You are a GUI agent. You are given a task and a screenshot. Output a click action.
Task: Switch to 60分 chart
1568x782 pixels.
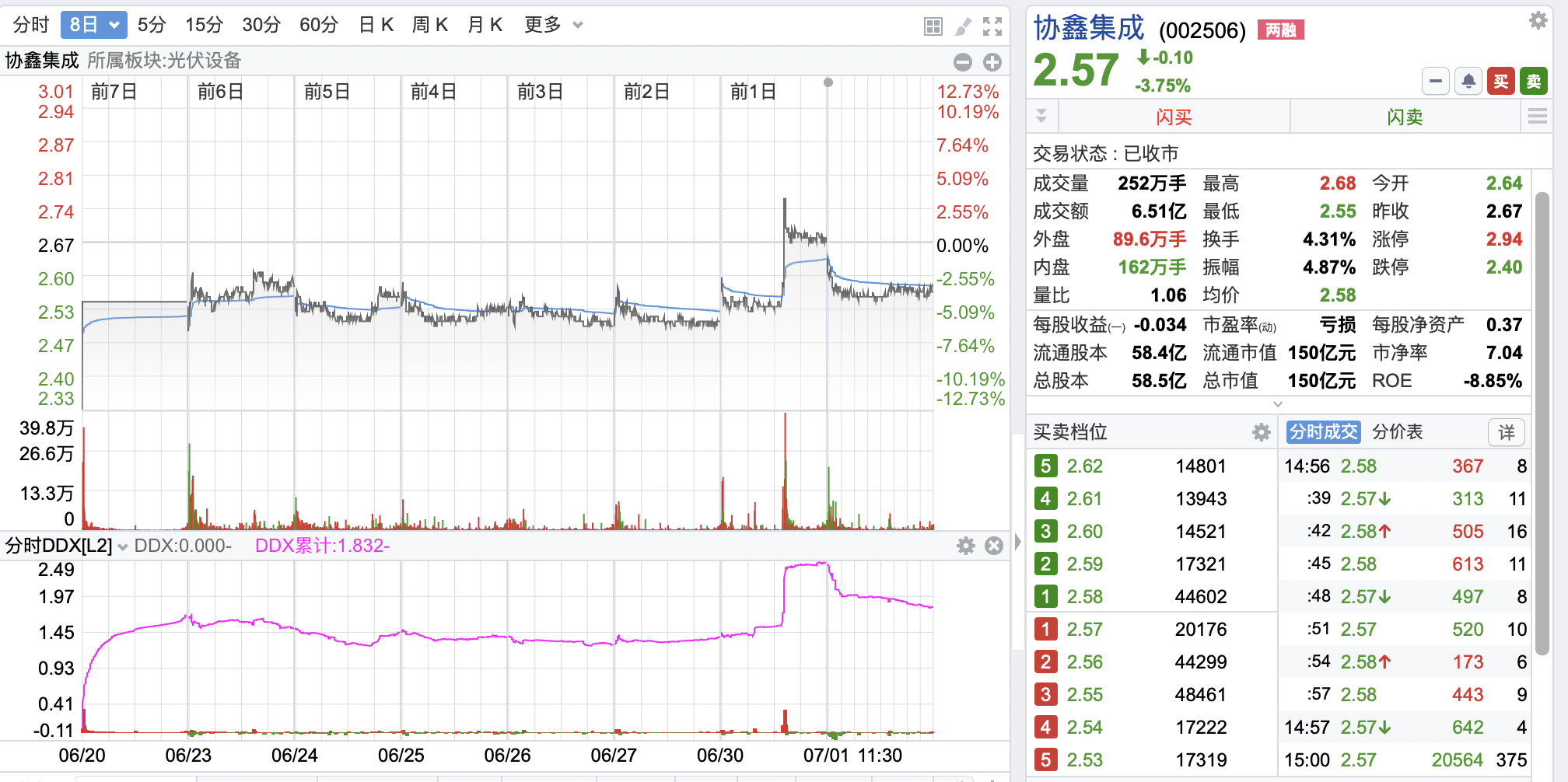click(x=319, y=25)
